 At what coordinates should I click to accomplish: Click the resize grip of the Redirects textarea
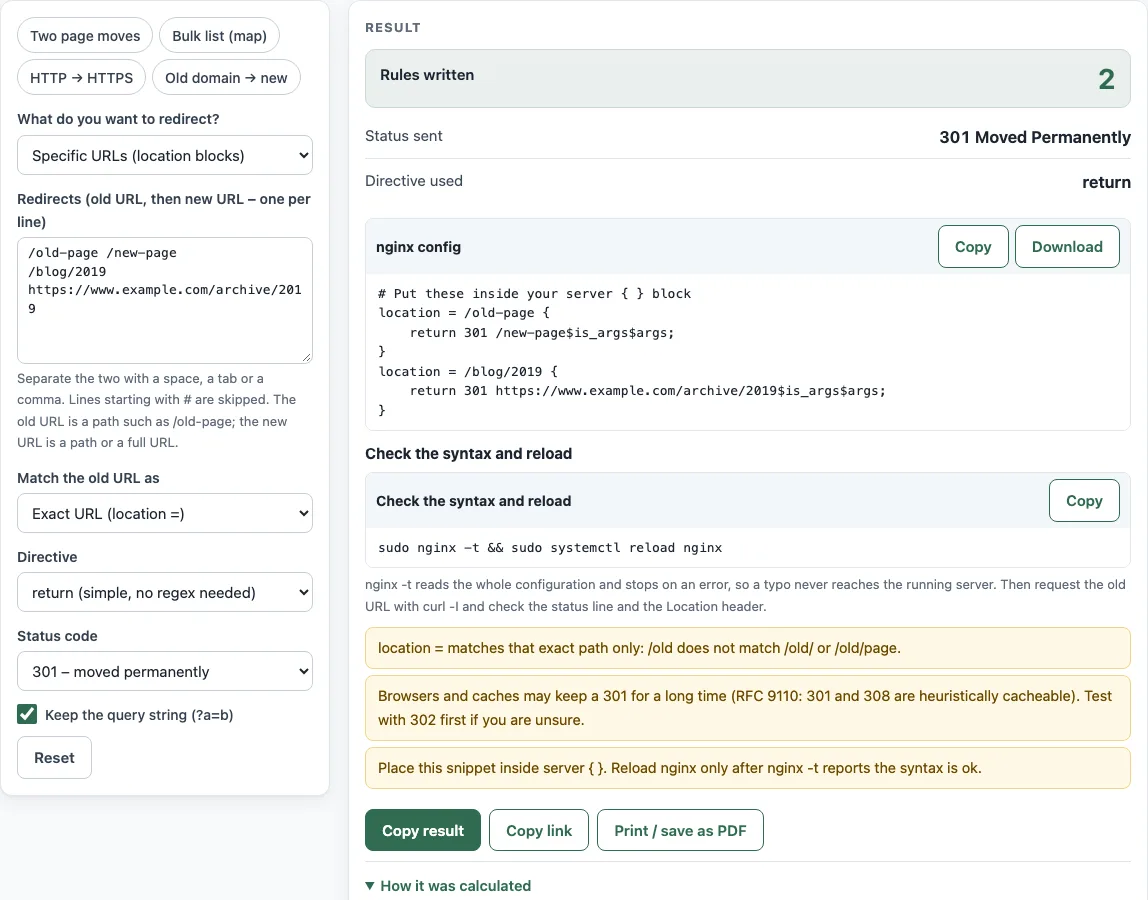(306, 357)
